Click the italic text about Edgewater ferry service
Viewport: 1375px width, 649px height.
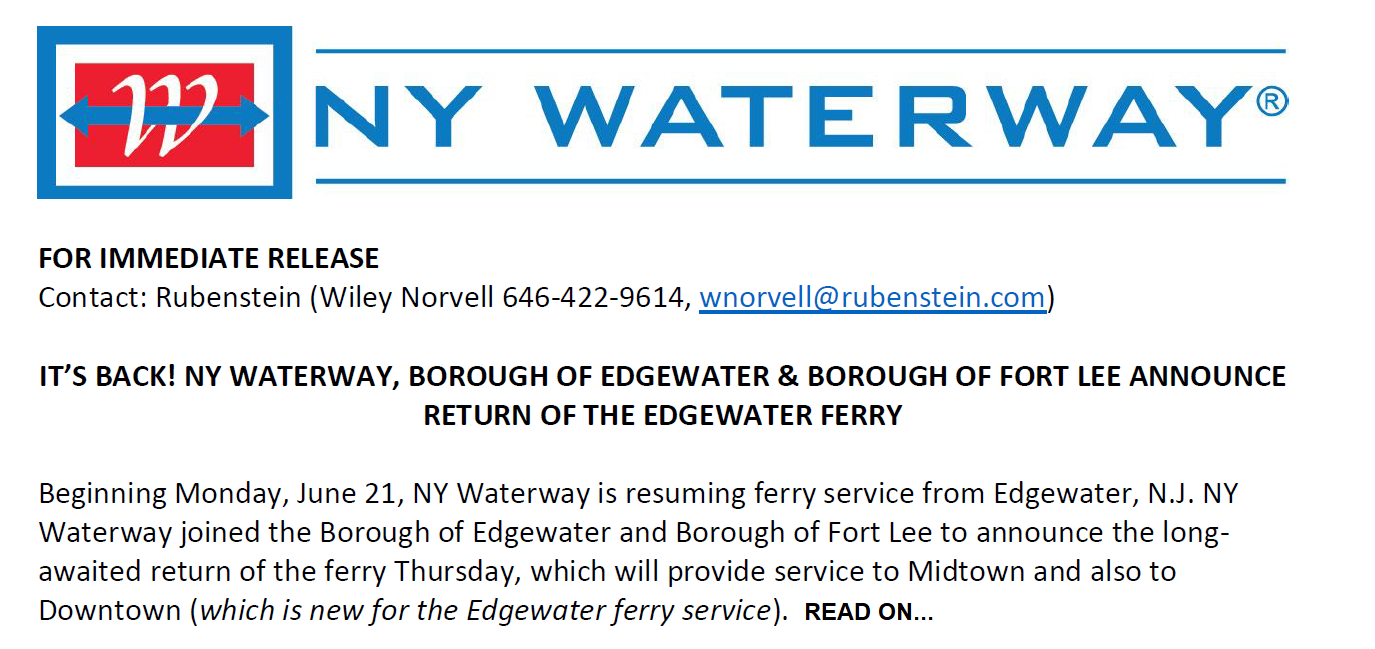pyautogui.click(x=485, y=610)
